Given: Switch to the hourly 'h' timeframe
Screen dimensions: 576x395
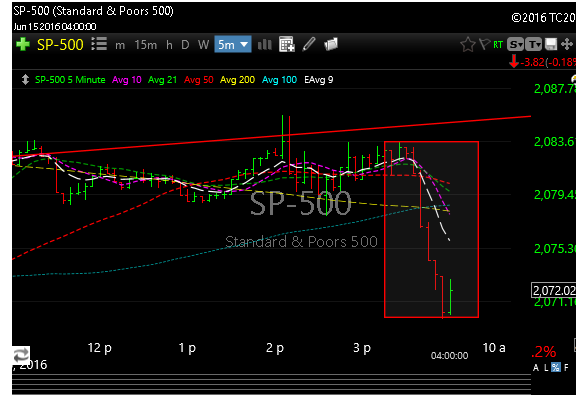Looking at the screenshot, I should pos(169,45).
